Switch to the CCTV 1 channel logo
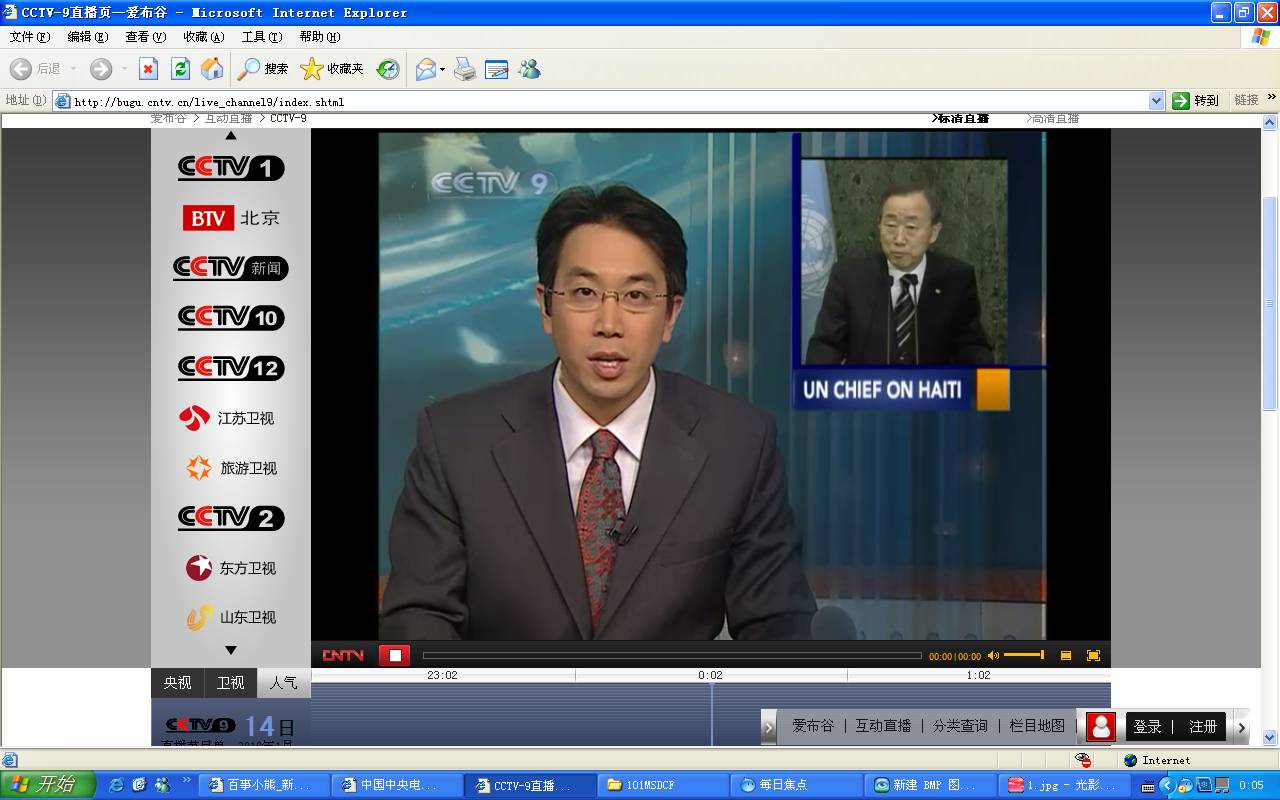 231,168
